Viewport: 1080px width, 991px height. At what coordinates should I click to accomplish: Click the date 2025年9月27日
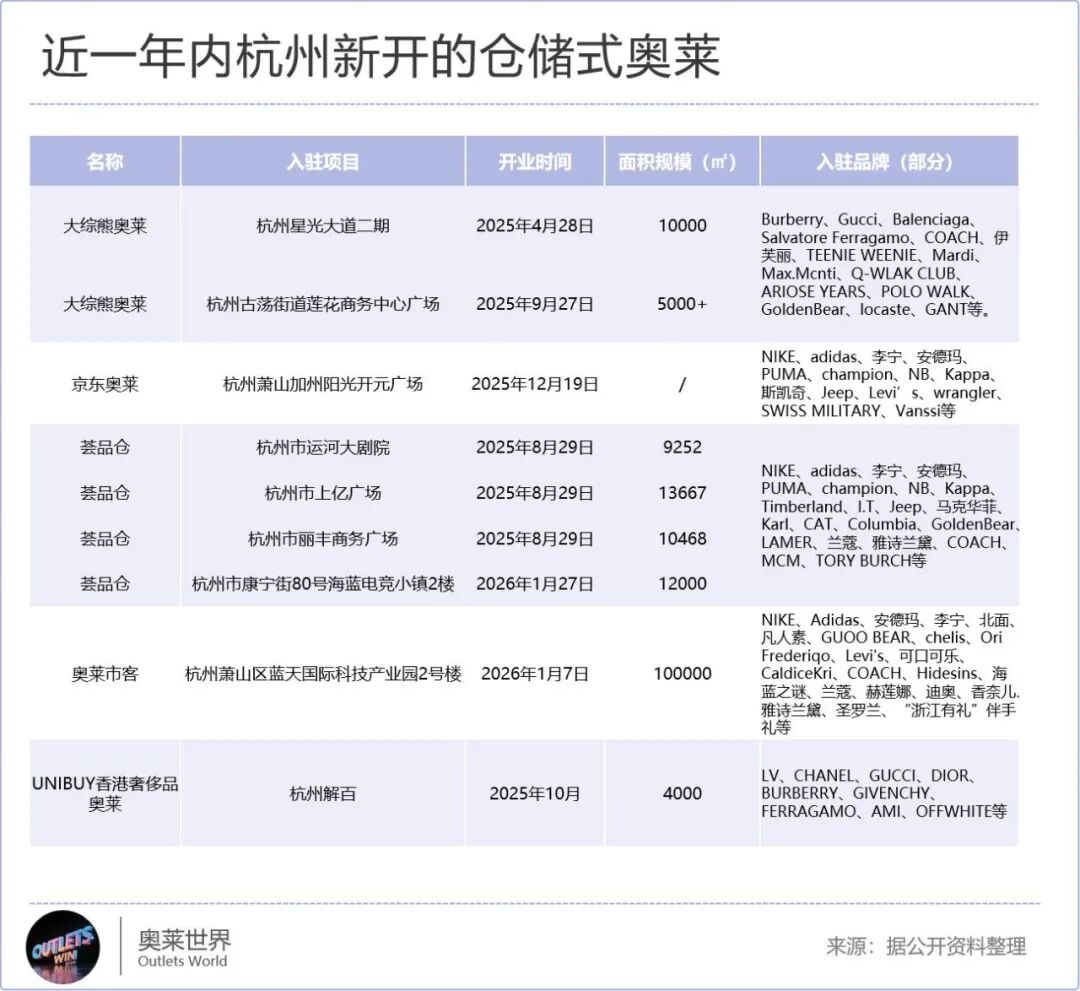pyautogui.click(x=535, y=304)
